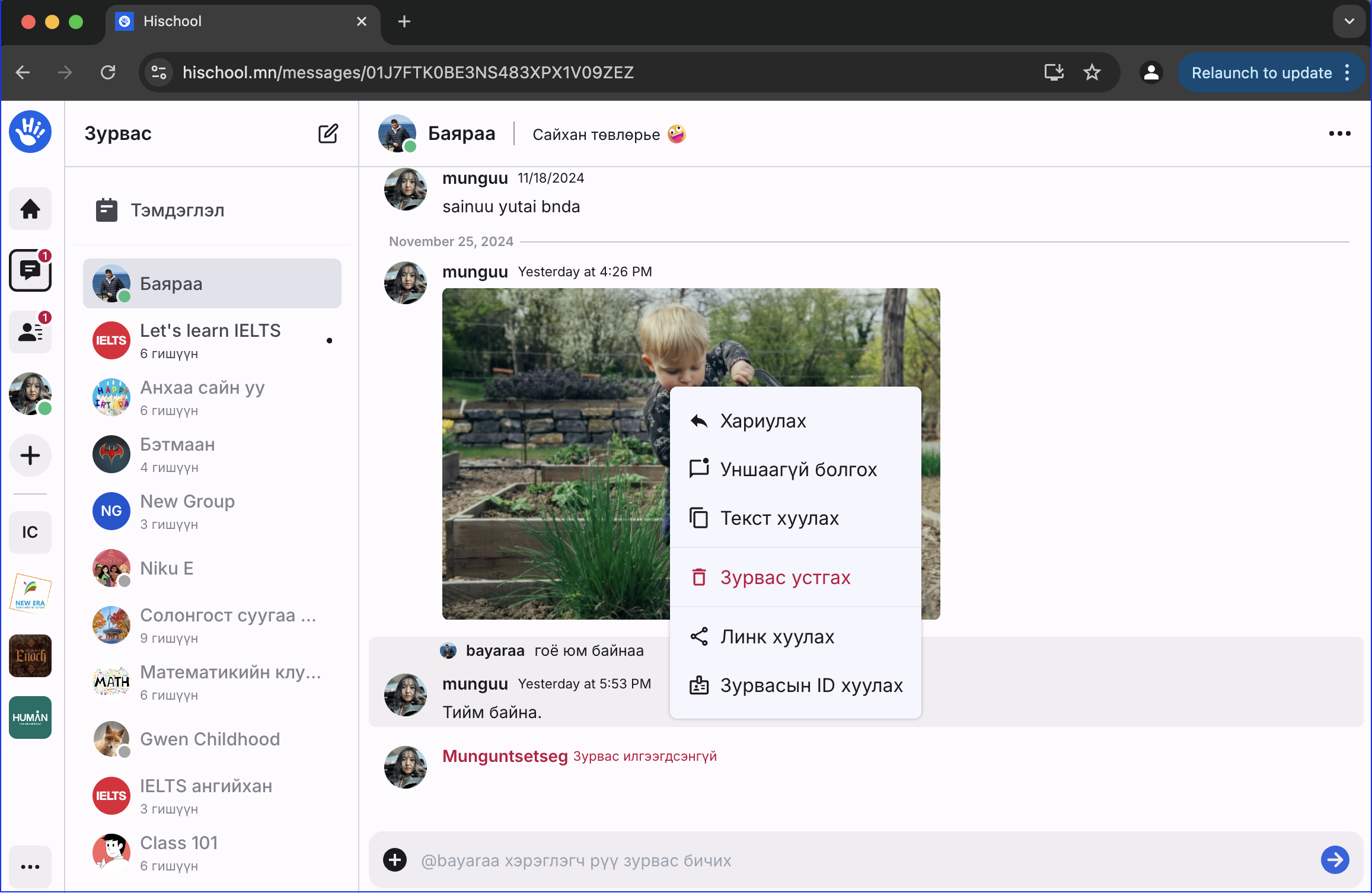Select Линк хуулах menu entry
1372x893 pixels.
pyautogui.click(x=777, y=637)
